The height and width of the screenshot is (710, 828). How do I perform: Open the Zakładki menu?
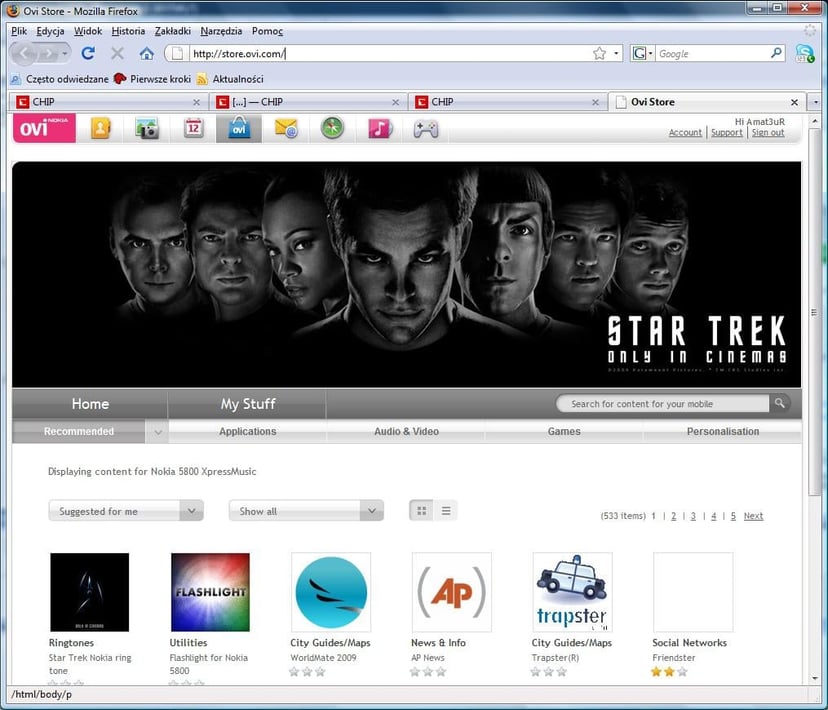(172, 31)
